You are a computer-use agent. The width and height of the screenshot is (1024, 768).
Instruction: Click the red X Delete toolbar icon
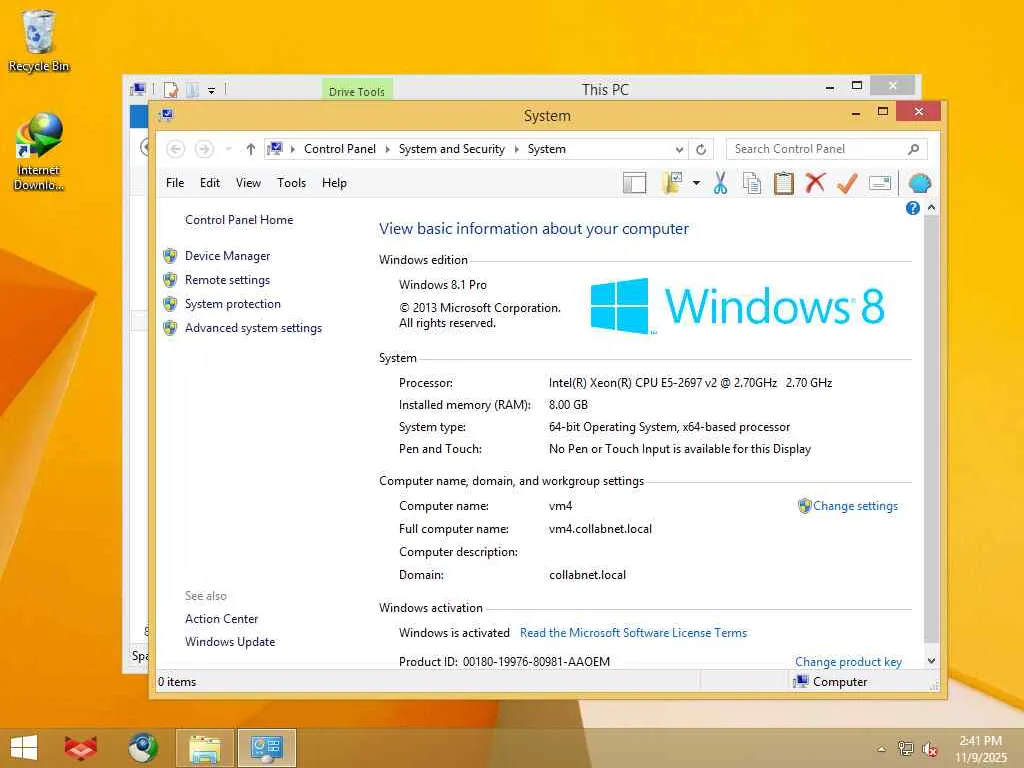[814, 182]
